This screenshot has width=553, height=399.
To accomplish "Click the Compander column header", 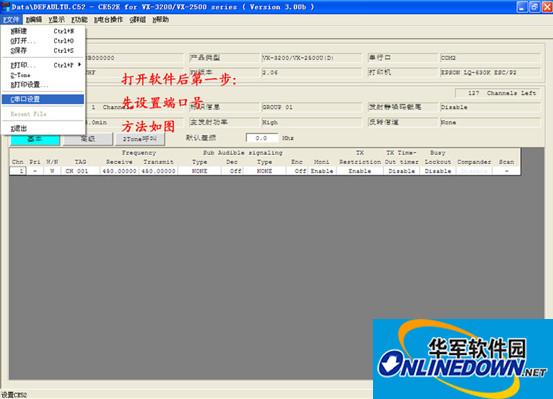I will pyautogui.click(x=474, y=162).
